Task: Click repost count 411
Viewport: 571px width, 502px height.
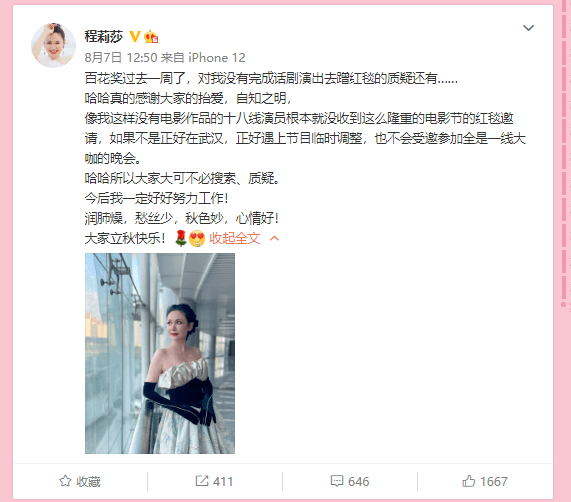Action: [x=223, y=482]
